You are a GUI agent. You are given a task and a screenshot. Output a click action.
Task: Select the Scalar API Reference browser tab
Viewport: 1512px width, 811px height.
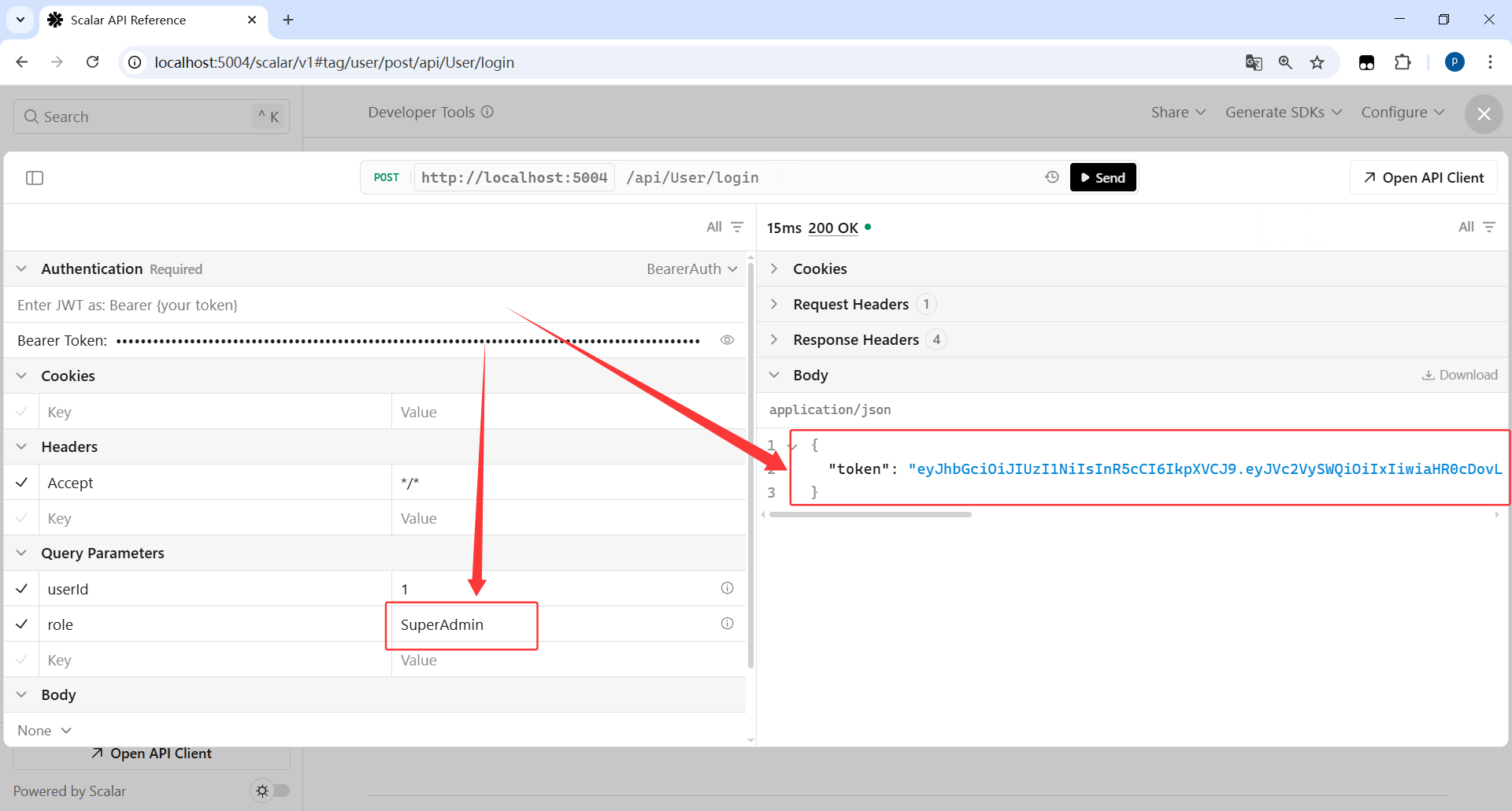point(153,20)
